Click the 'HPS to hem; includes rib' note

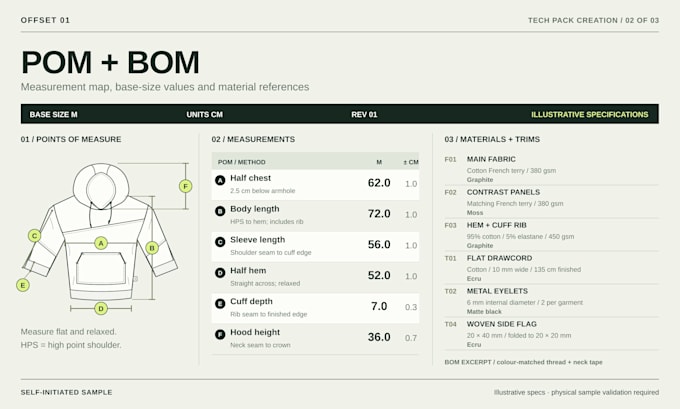(x=267, y=222)
